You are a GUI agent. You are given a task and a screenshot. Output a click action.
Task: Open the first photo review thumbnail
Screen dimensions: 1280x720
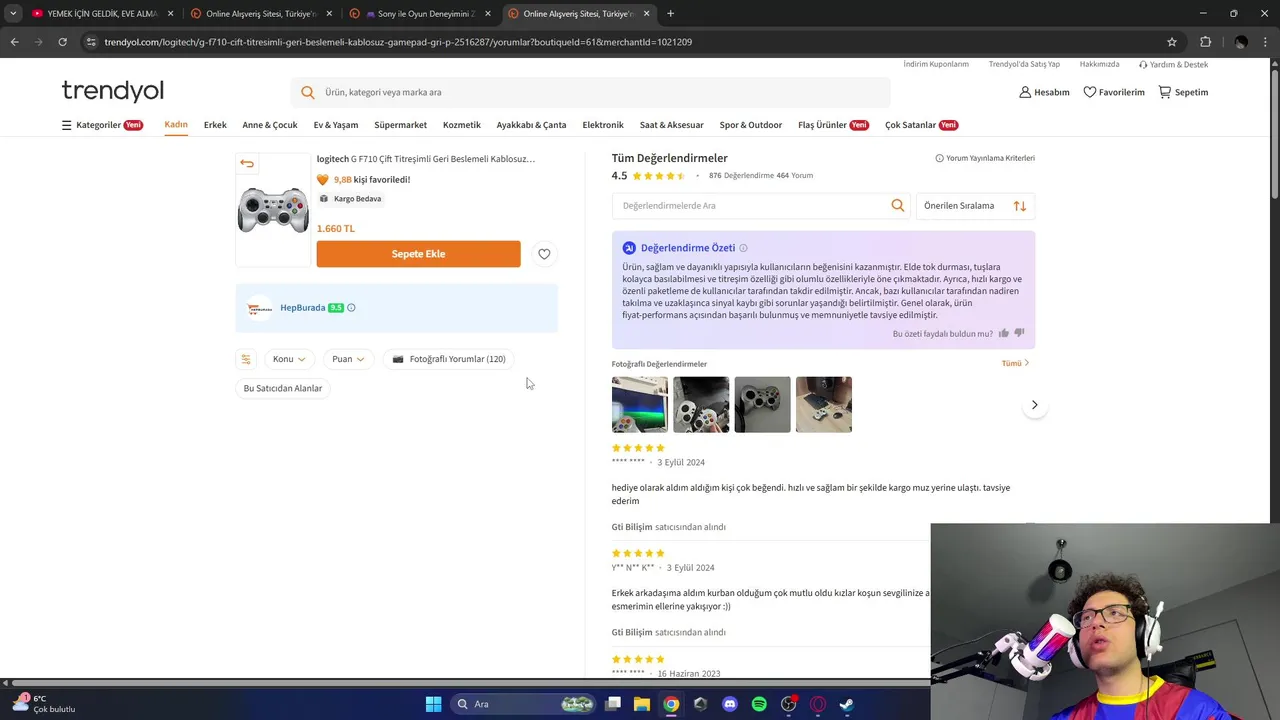(640, 405)
